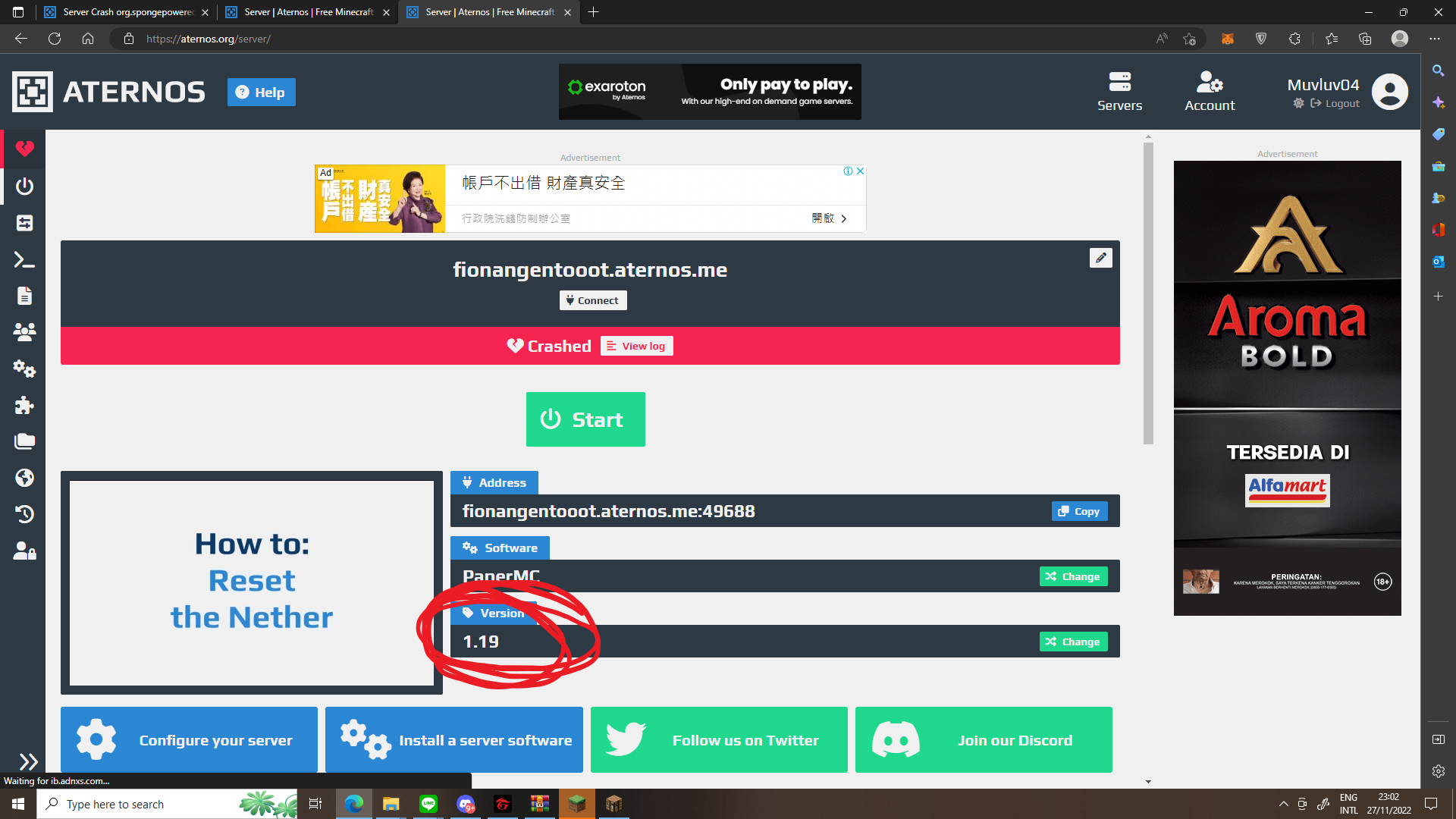Click Join our Discord

pos(984,739)
